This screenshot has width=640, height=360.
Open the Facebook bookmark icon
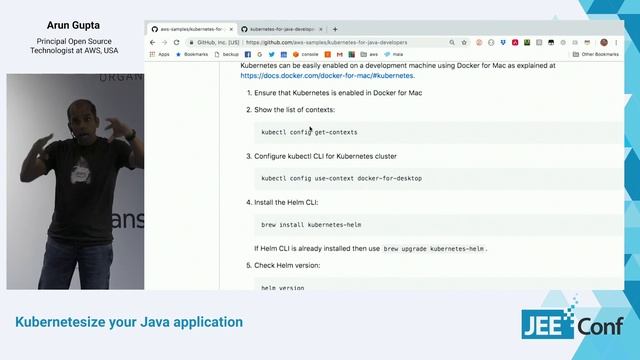248,54
